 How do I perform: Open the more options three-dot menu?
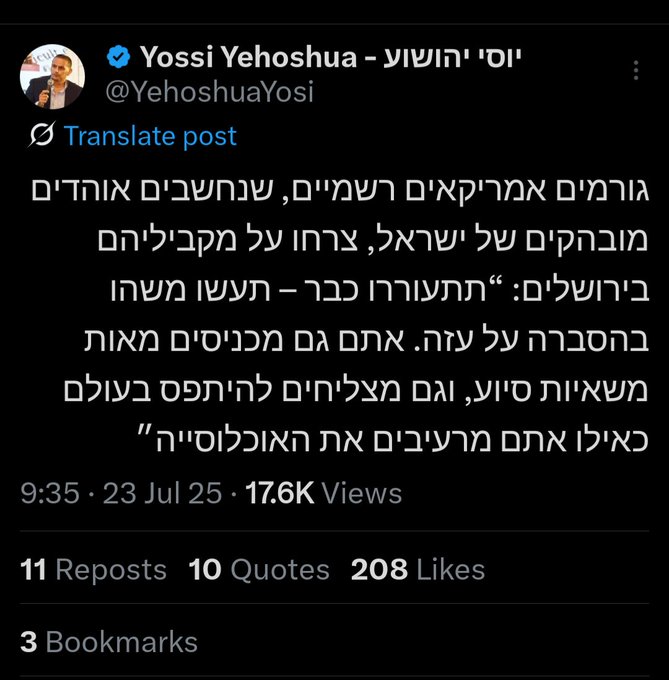(637, 71)
